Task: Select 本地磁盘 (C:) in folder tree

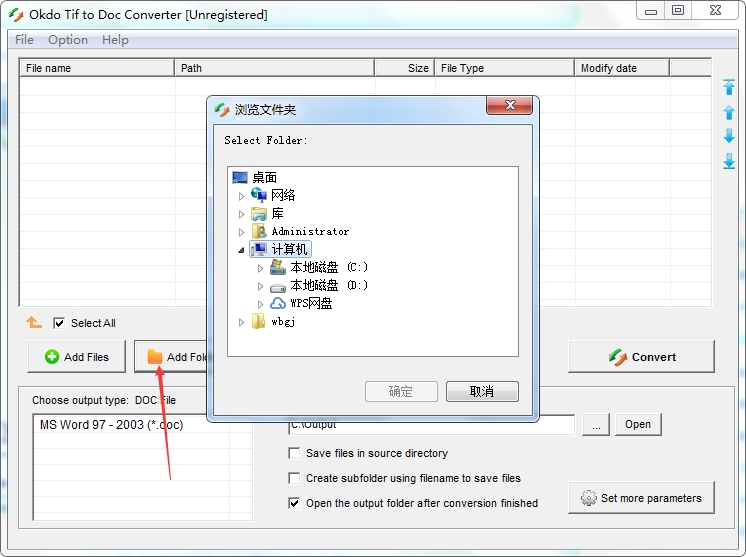Action: [x=329, y=267]
